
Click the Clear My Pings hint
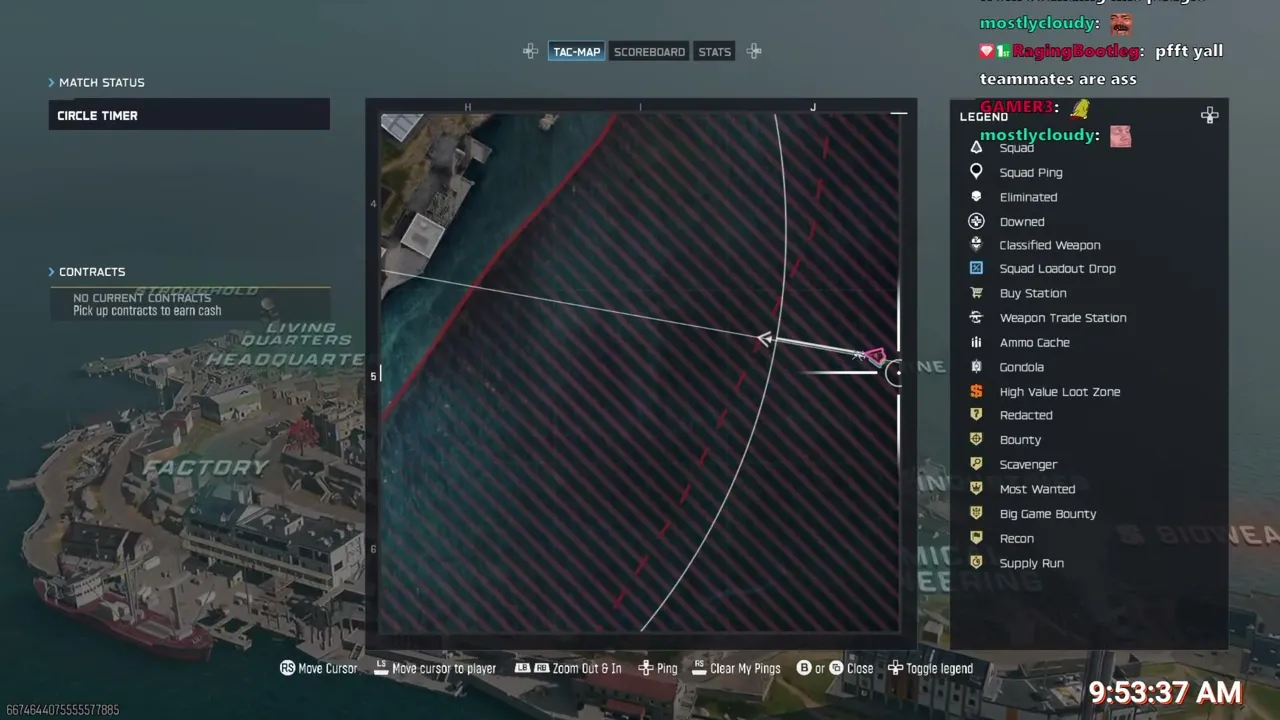736,668
